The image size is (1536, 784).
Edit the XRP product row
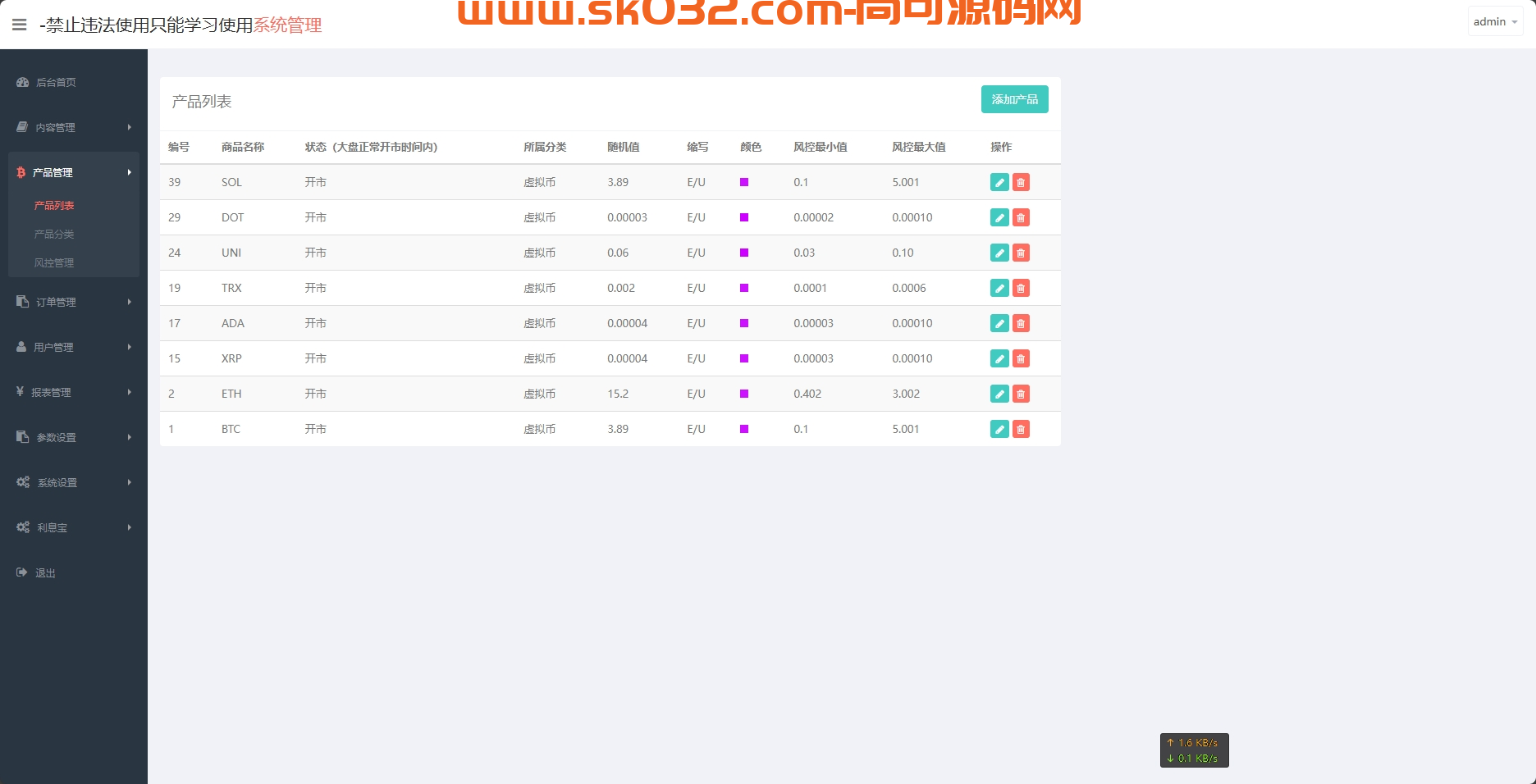tap(999, 358)
